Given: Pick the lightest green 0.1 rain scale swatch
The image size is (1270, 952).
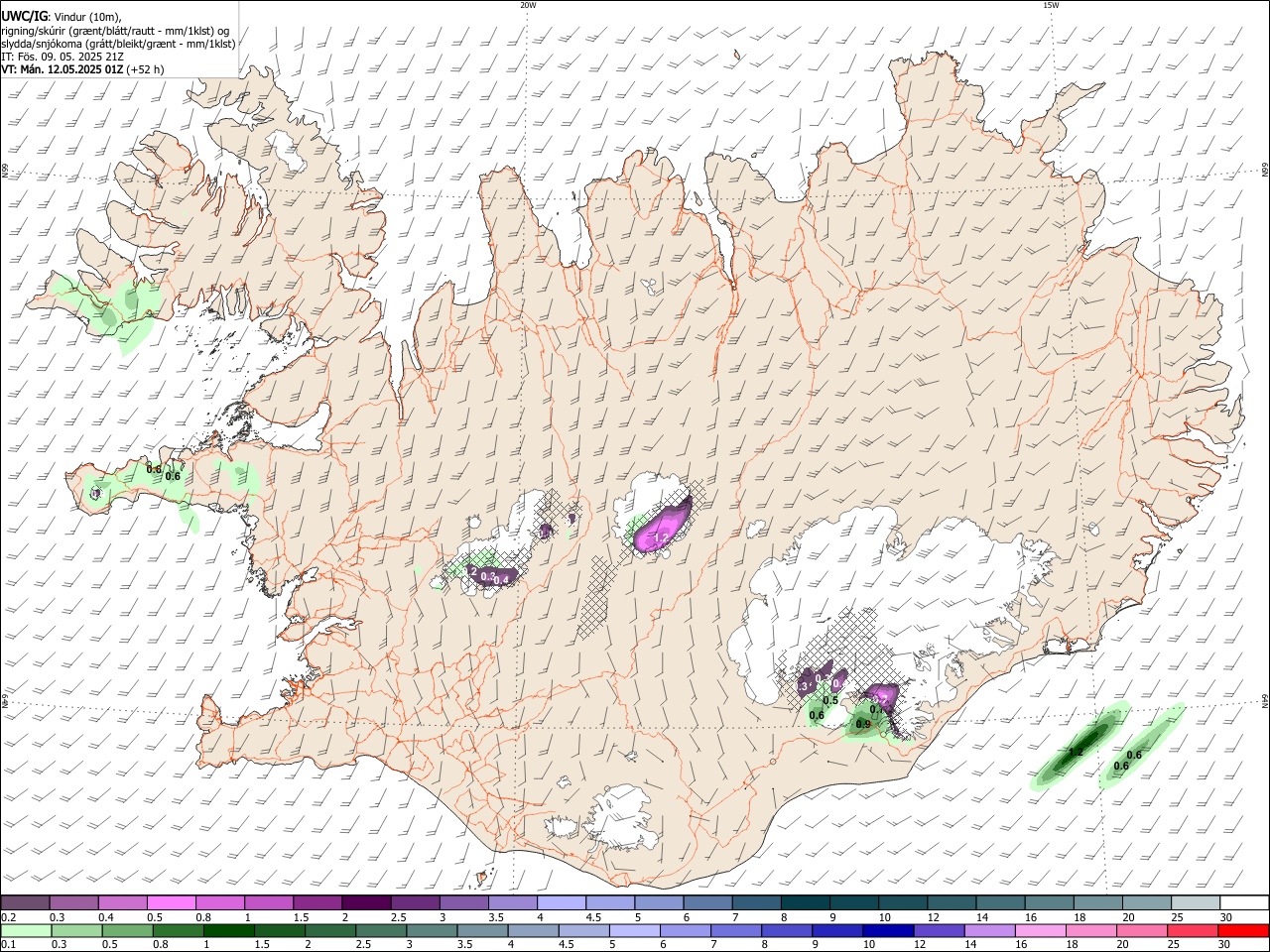Looking at the screenshot, I should 25,930.
